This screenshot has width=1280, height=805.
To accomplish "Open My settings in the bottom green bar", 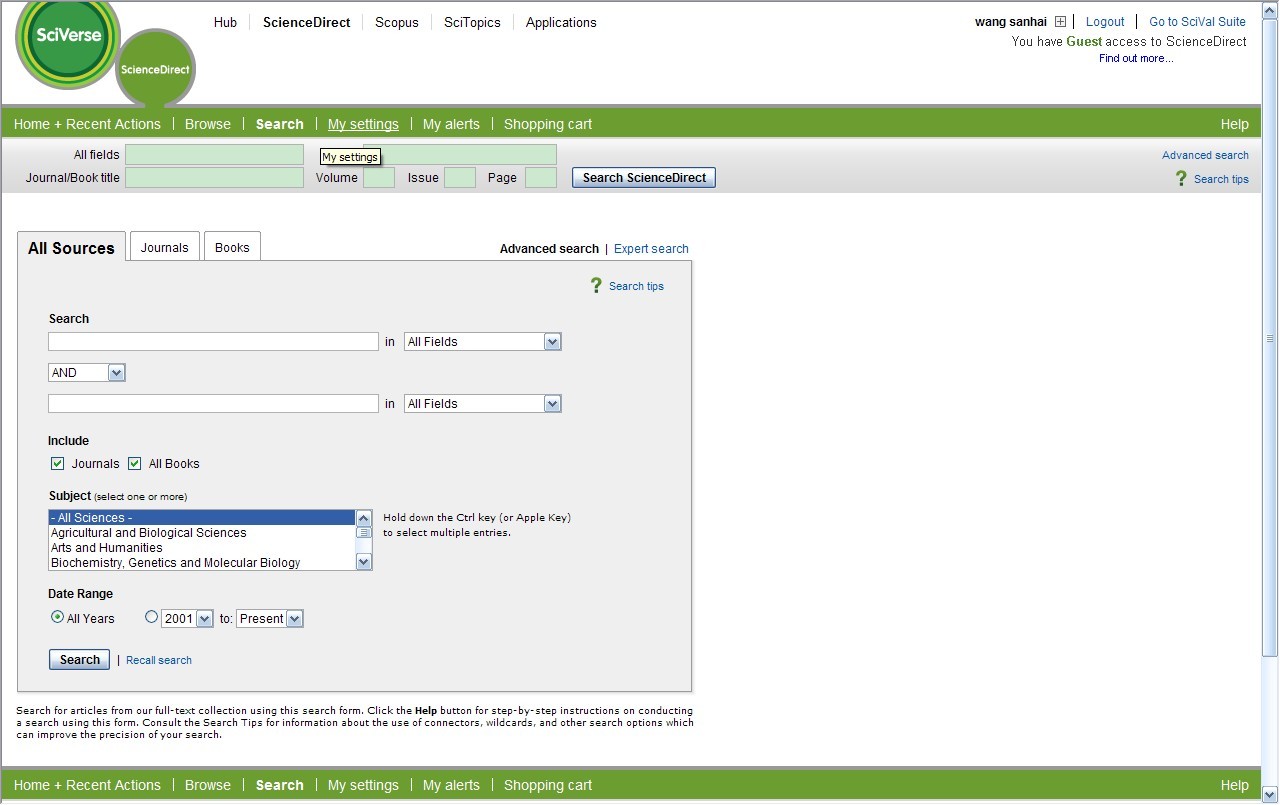I will [363, 785].
